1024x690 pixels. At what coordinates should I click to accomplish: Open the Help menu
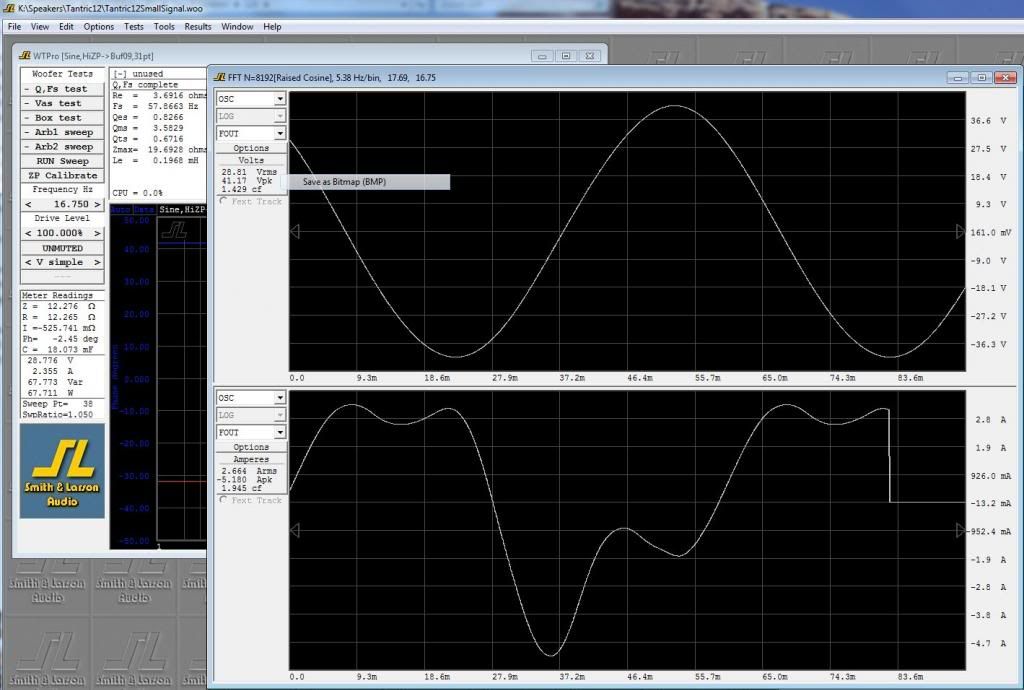click(x=272, y=27)
